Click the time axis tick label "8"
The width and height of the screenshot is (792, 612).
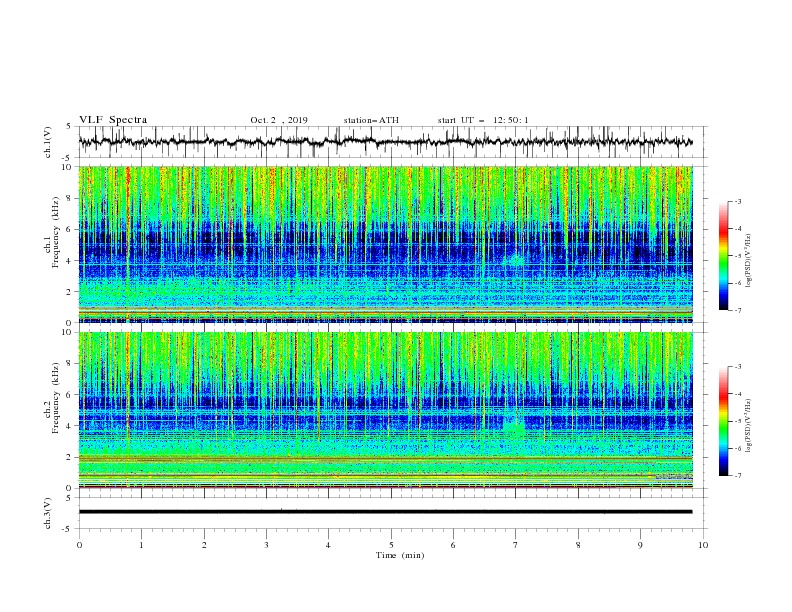tap(578, 545)
